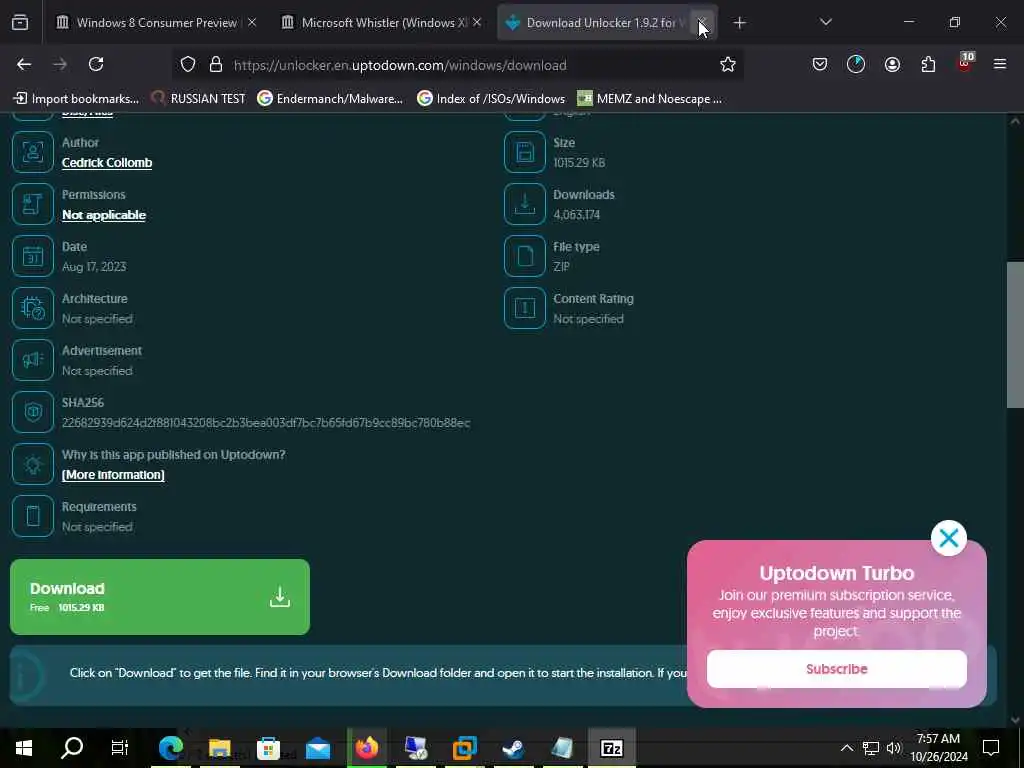Viewport: 1024px width, 768px height.
Task: Bookmark this page with star icon
Action: tap(728, 64)
